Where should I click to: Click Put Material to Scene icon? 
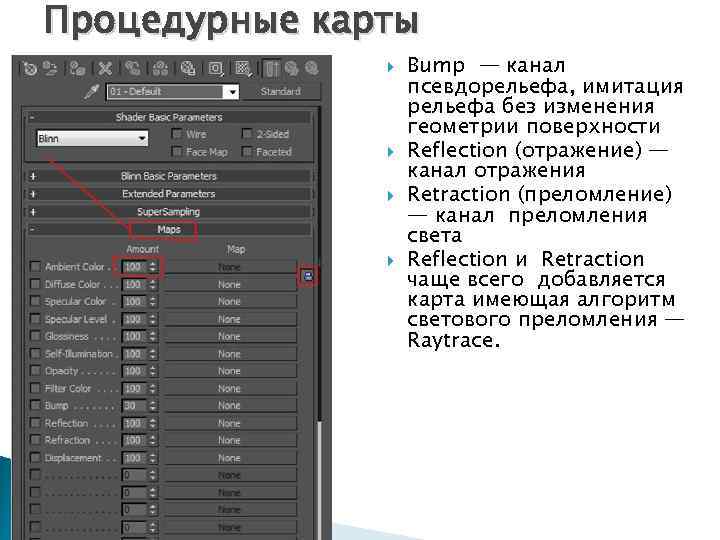tap(50, 69)
